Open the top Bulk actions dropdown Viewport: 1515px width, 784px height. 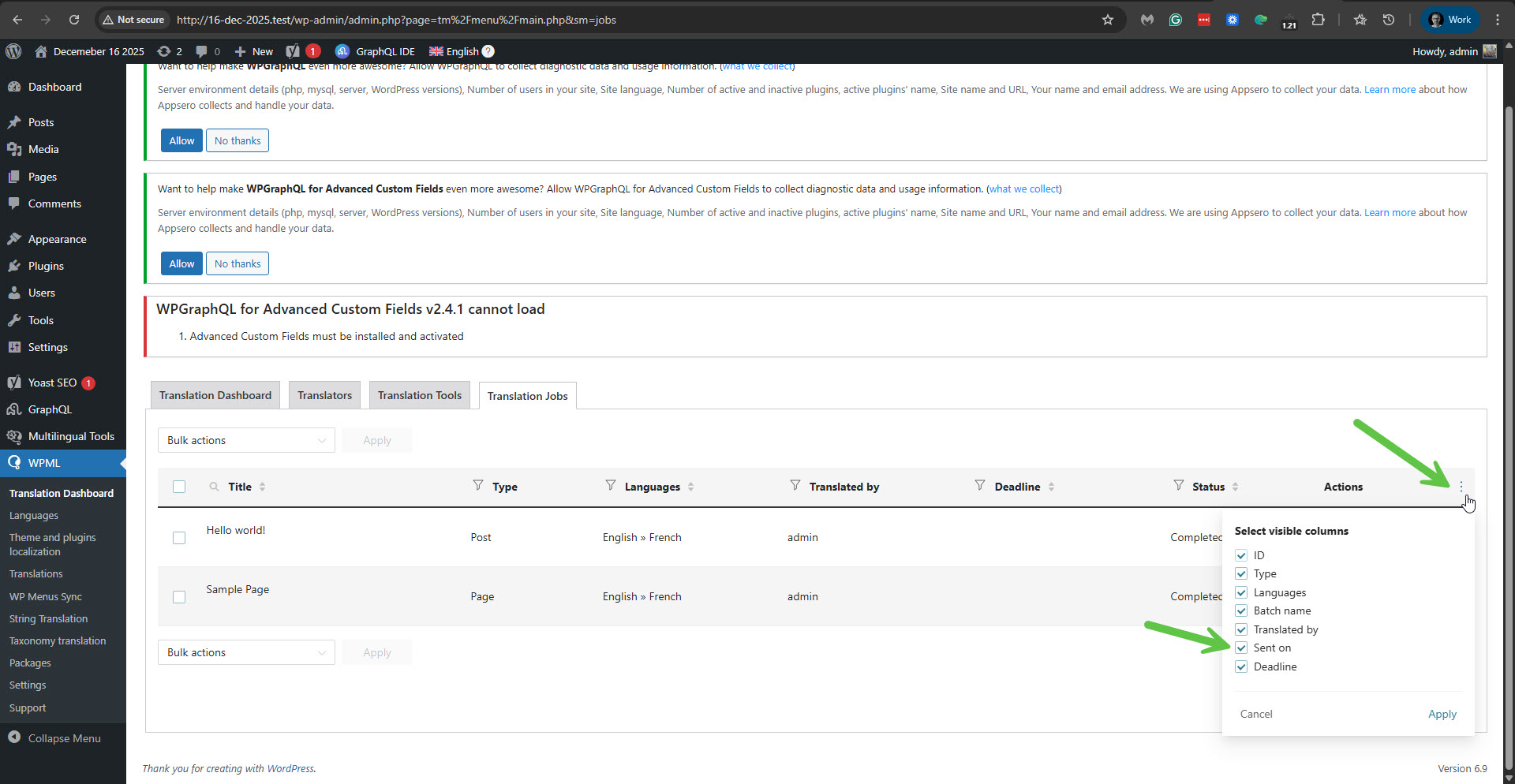tap(246, 440)
